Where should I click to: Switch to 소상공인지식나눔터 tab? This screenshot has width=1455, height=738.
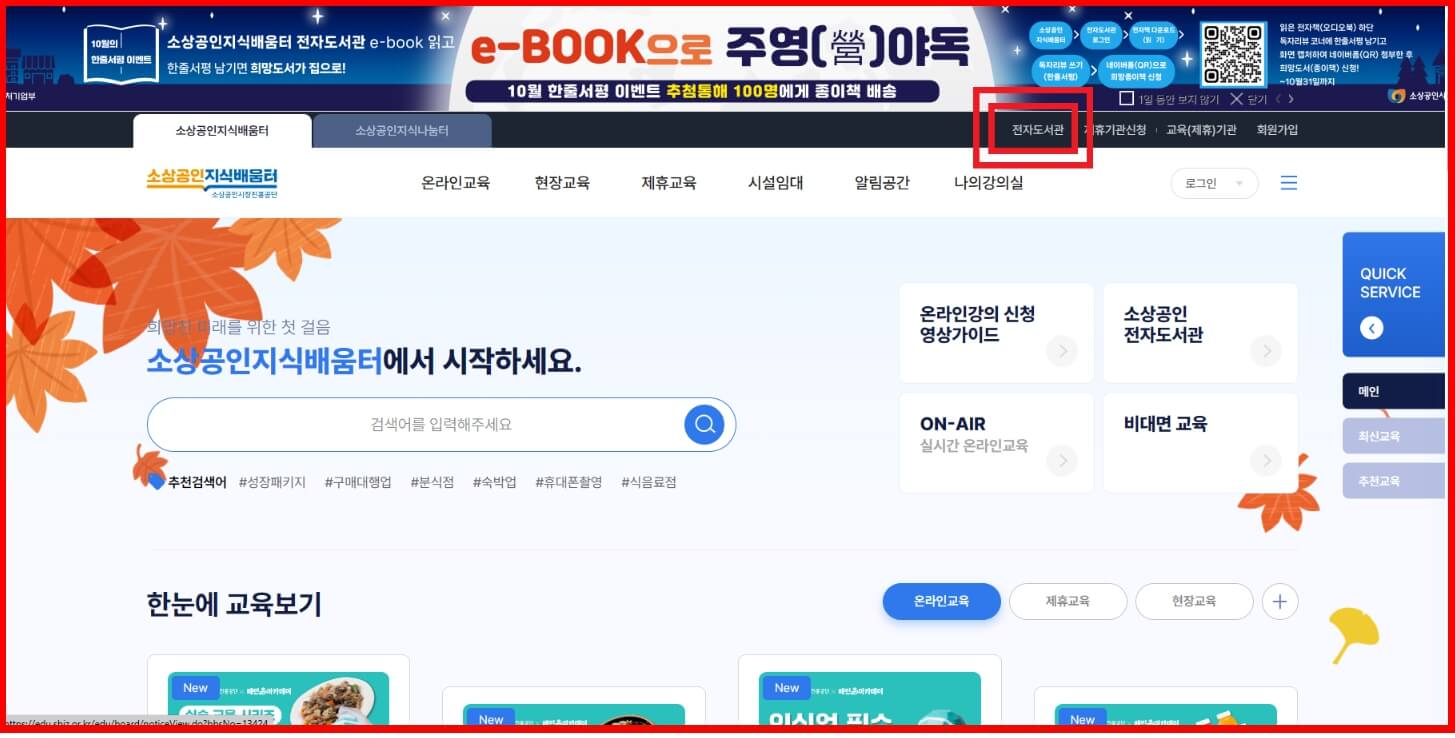(x=402, y=131)
